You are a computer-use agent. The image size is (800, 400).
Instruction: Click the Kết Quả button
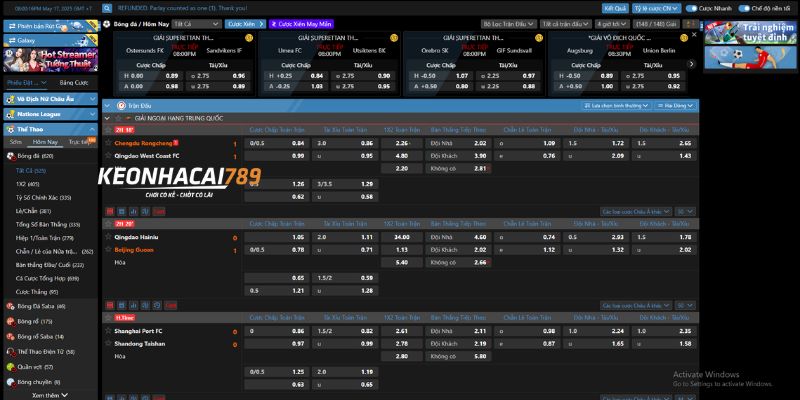point(615,8)
